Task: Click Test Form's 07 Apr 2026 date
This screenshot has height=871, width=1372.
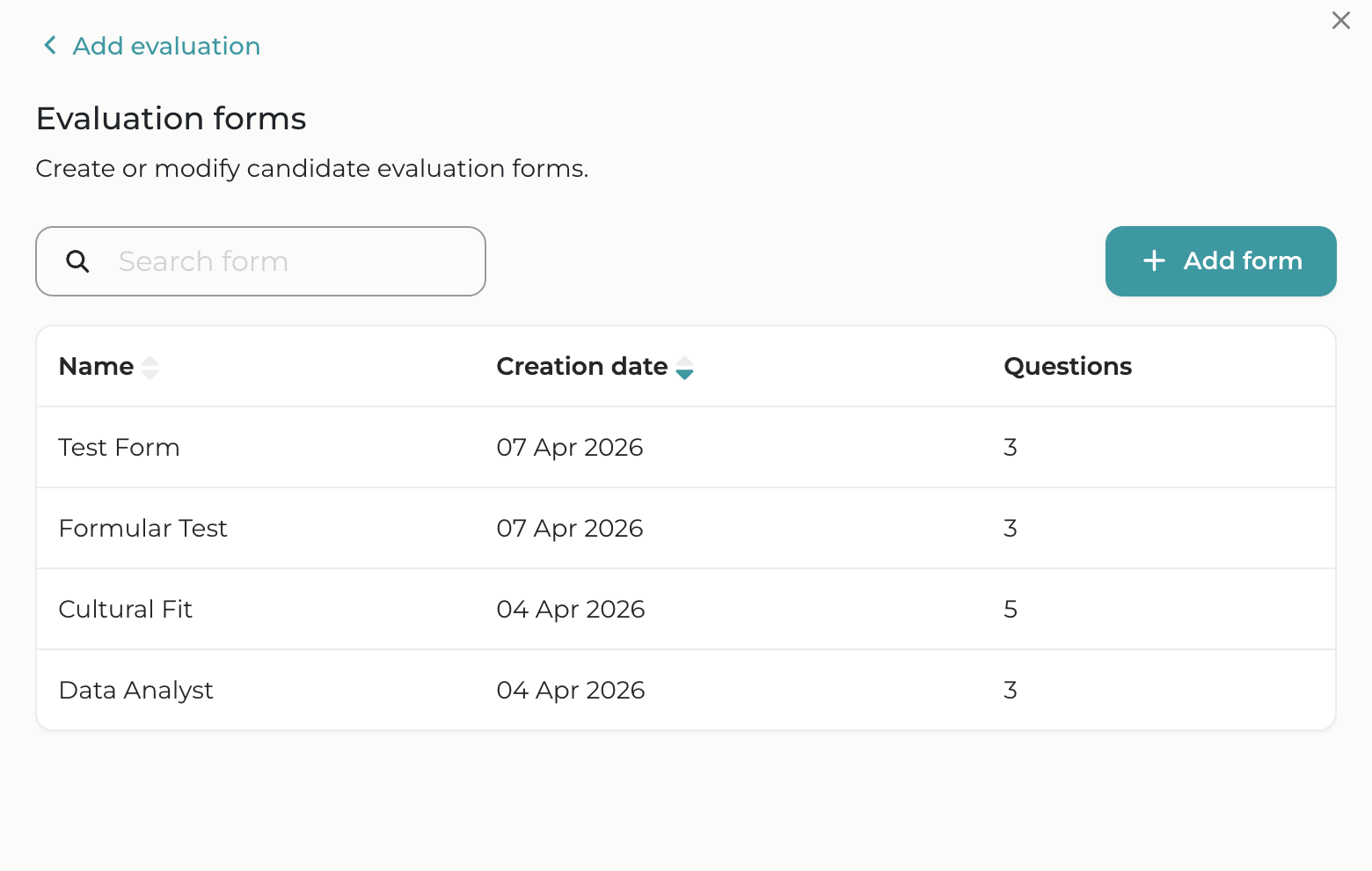Action: click(569, 447)
